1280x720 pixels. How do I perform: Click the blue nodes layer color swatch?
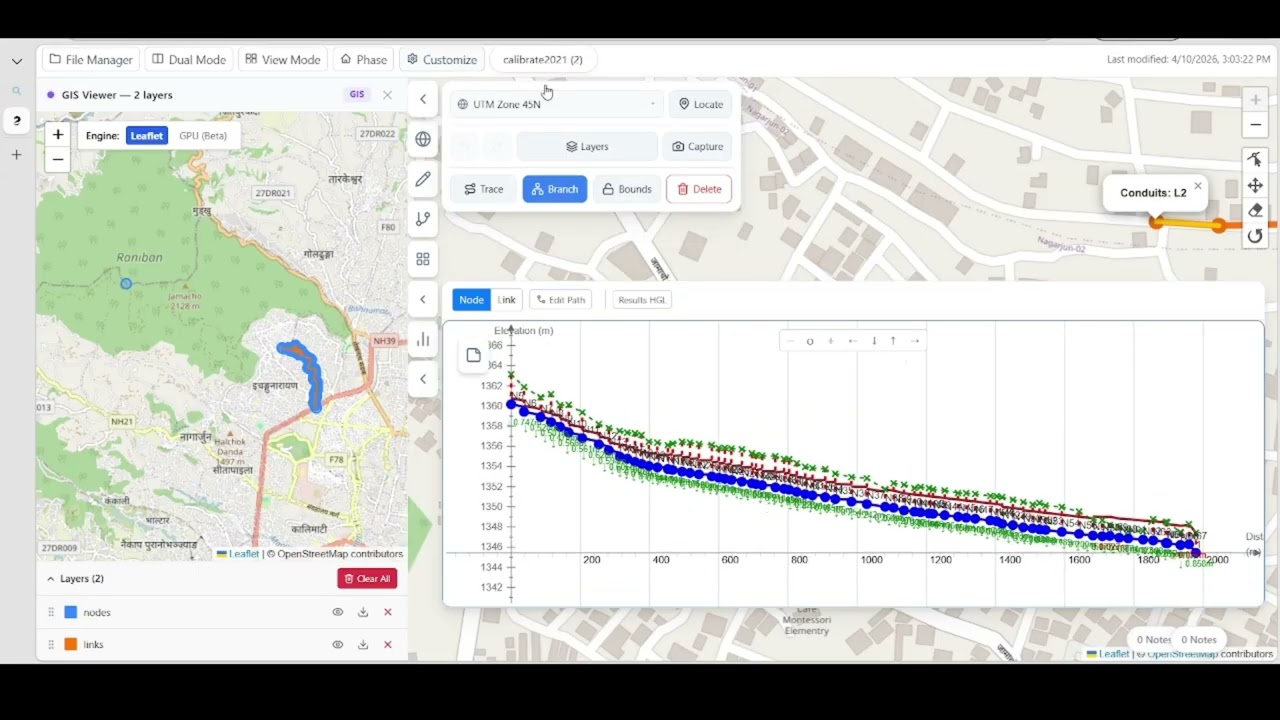(x=71, y=612)
